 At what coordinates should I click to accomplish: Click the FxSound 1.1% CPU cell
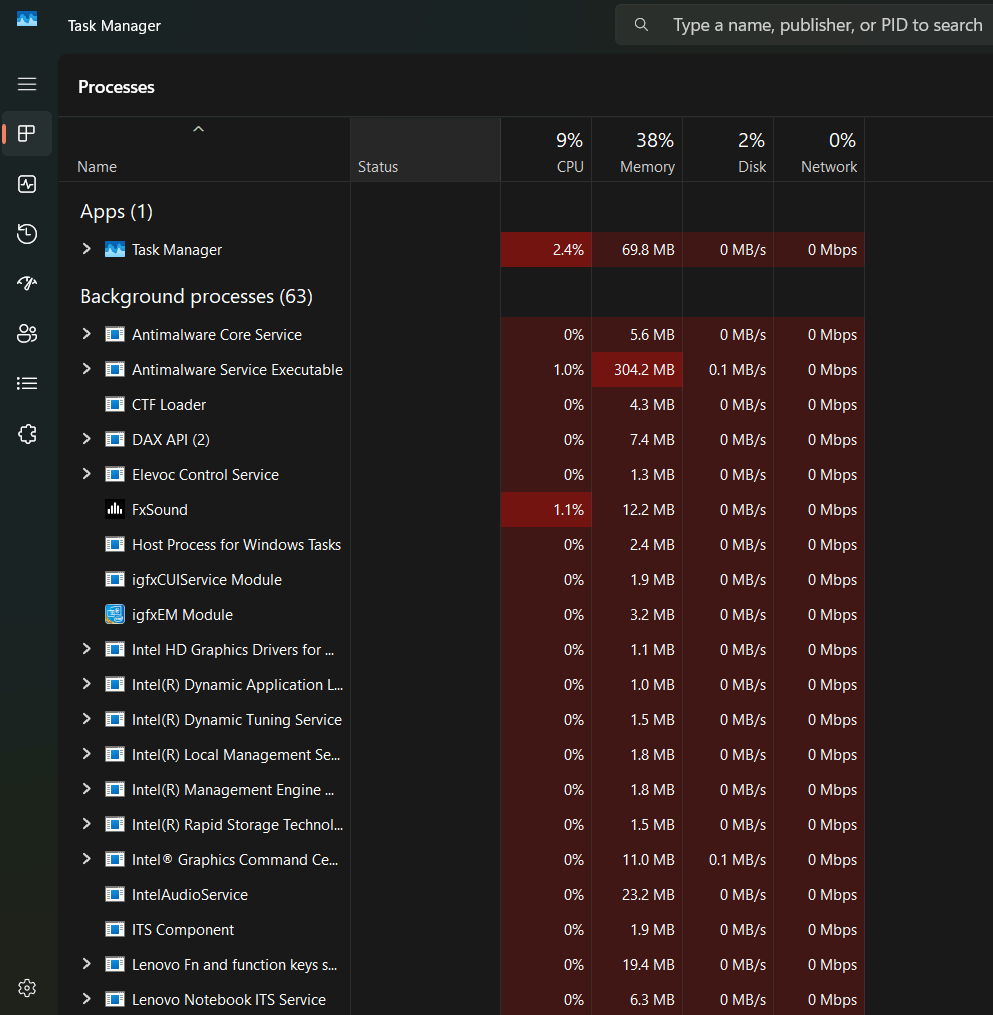point(546,509)
